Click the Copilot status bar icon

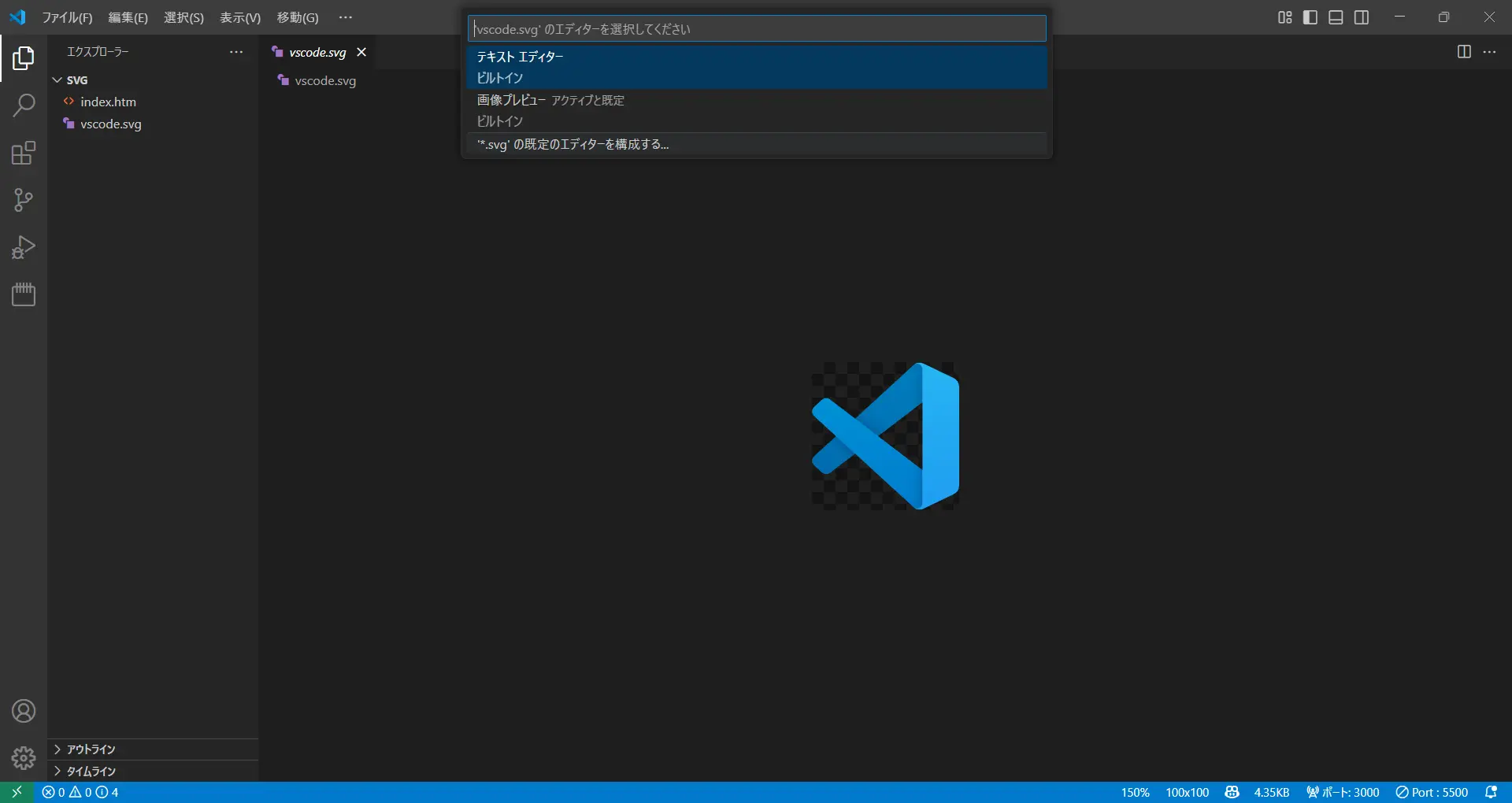tap(1232, 792)
